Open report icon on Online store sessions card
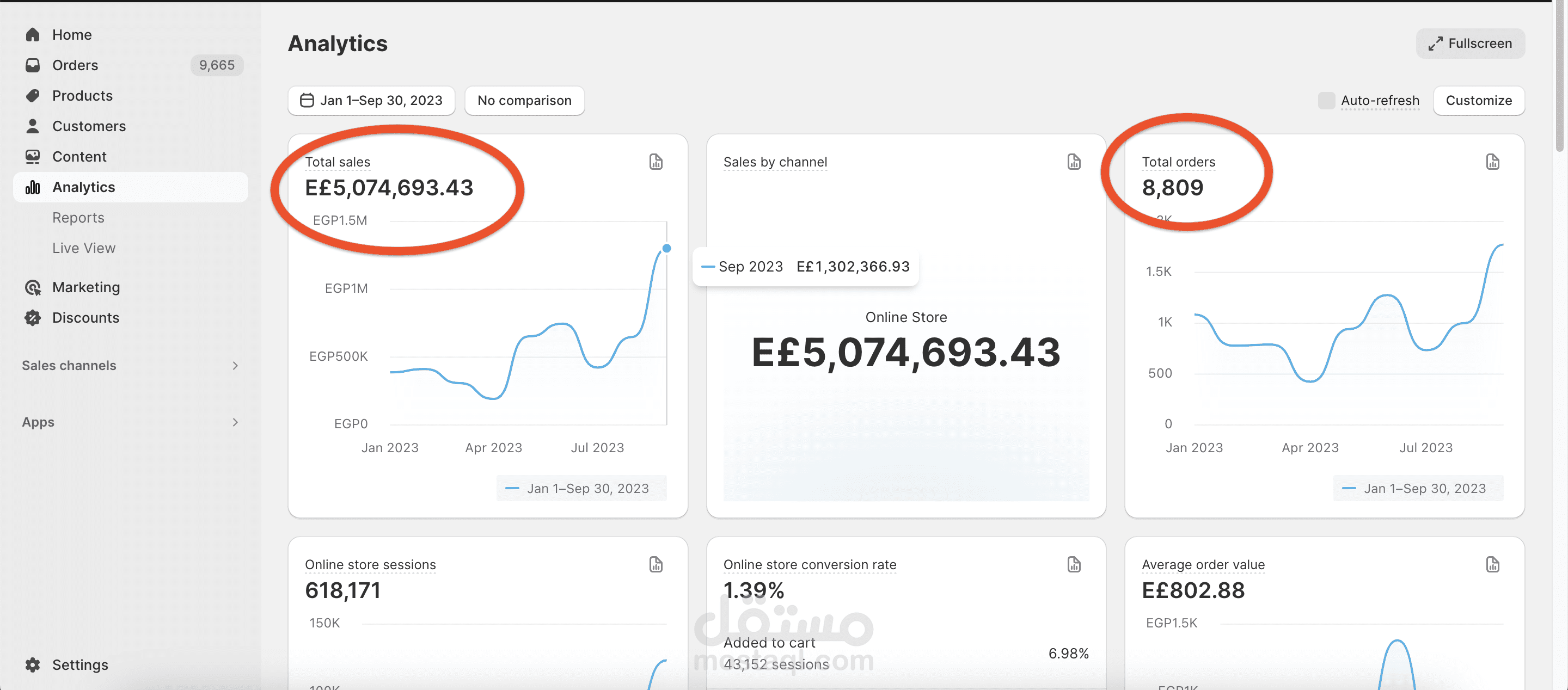Screen dimensions: 1568x690 [656, 564]
